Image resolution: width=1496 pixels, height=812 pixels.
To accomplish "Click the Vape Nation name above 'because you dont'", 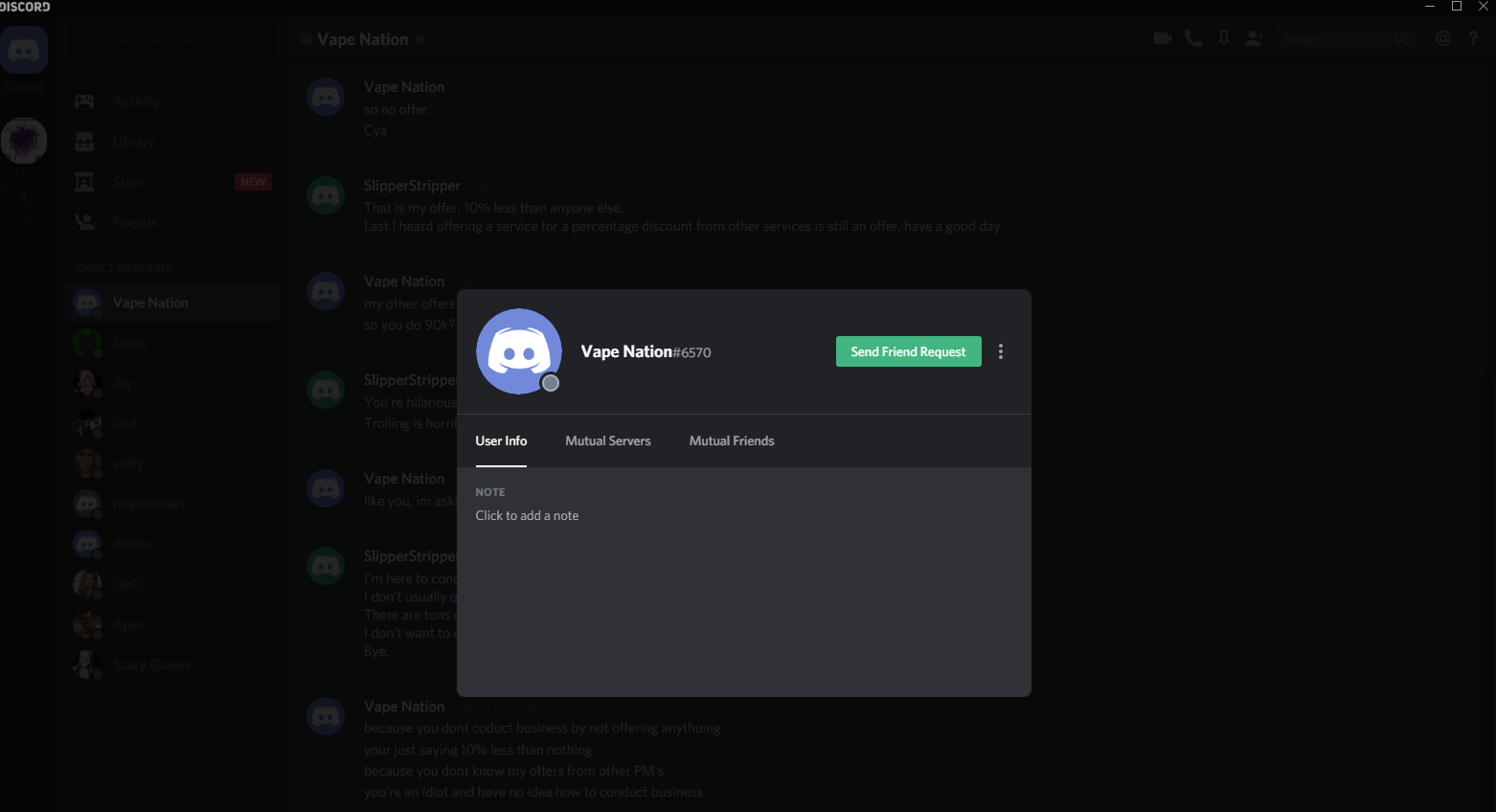I will [404, 707].
